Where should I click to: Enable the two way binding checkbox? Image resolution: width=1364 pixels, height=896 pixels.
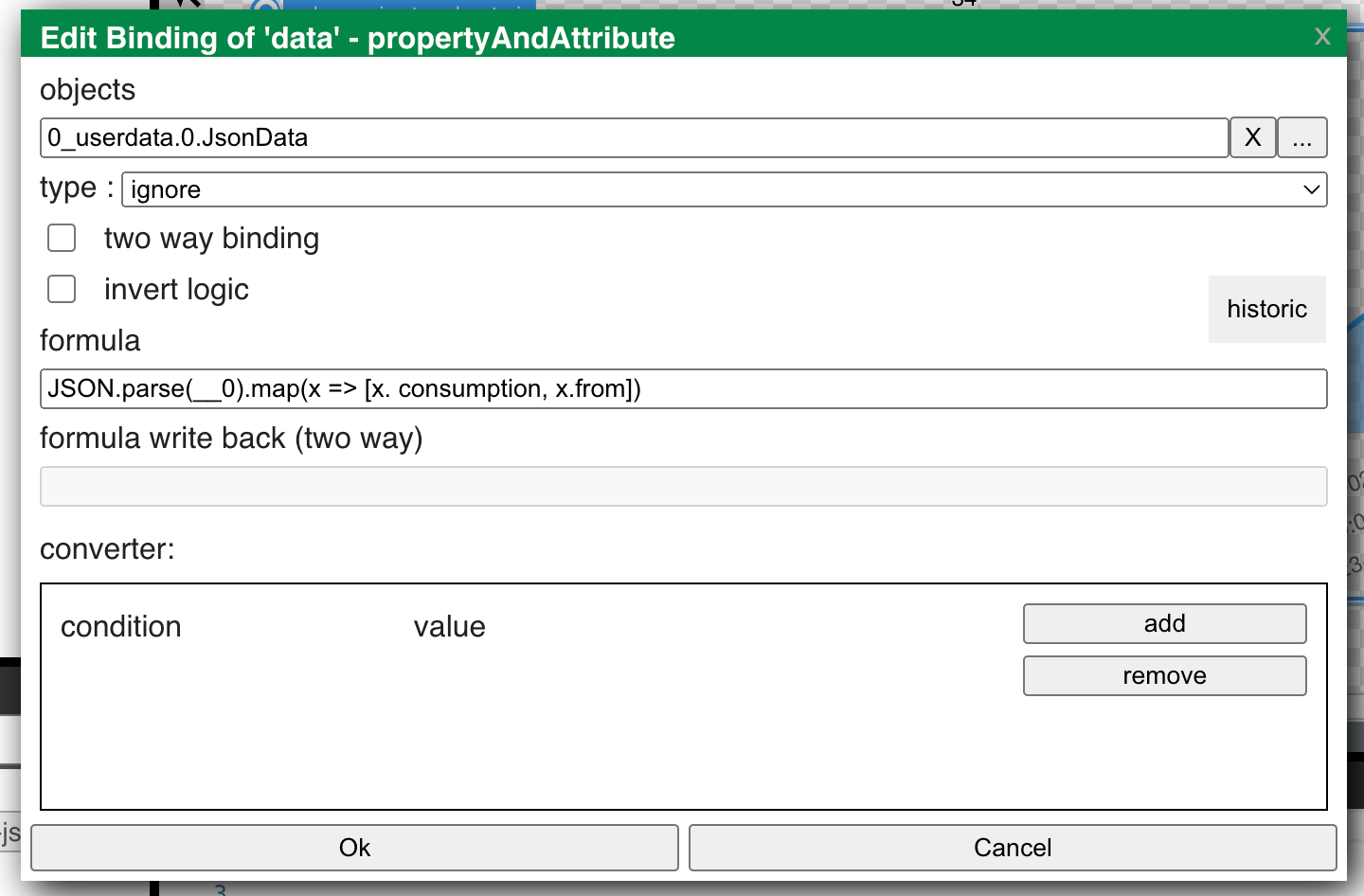(x=62, y=238)
